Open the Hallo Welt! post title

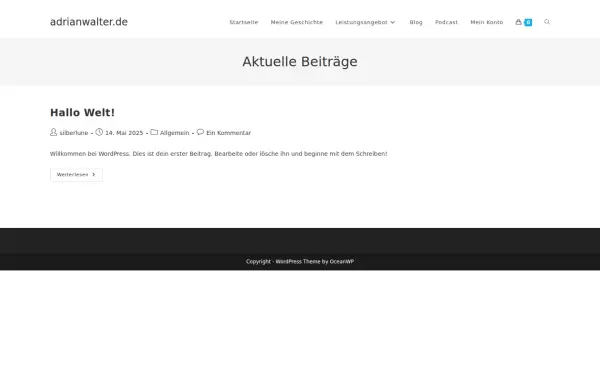coord(82,112)
